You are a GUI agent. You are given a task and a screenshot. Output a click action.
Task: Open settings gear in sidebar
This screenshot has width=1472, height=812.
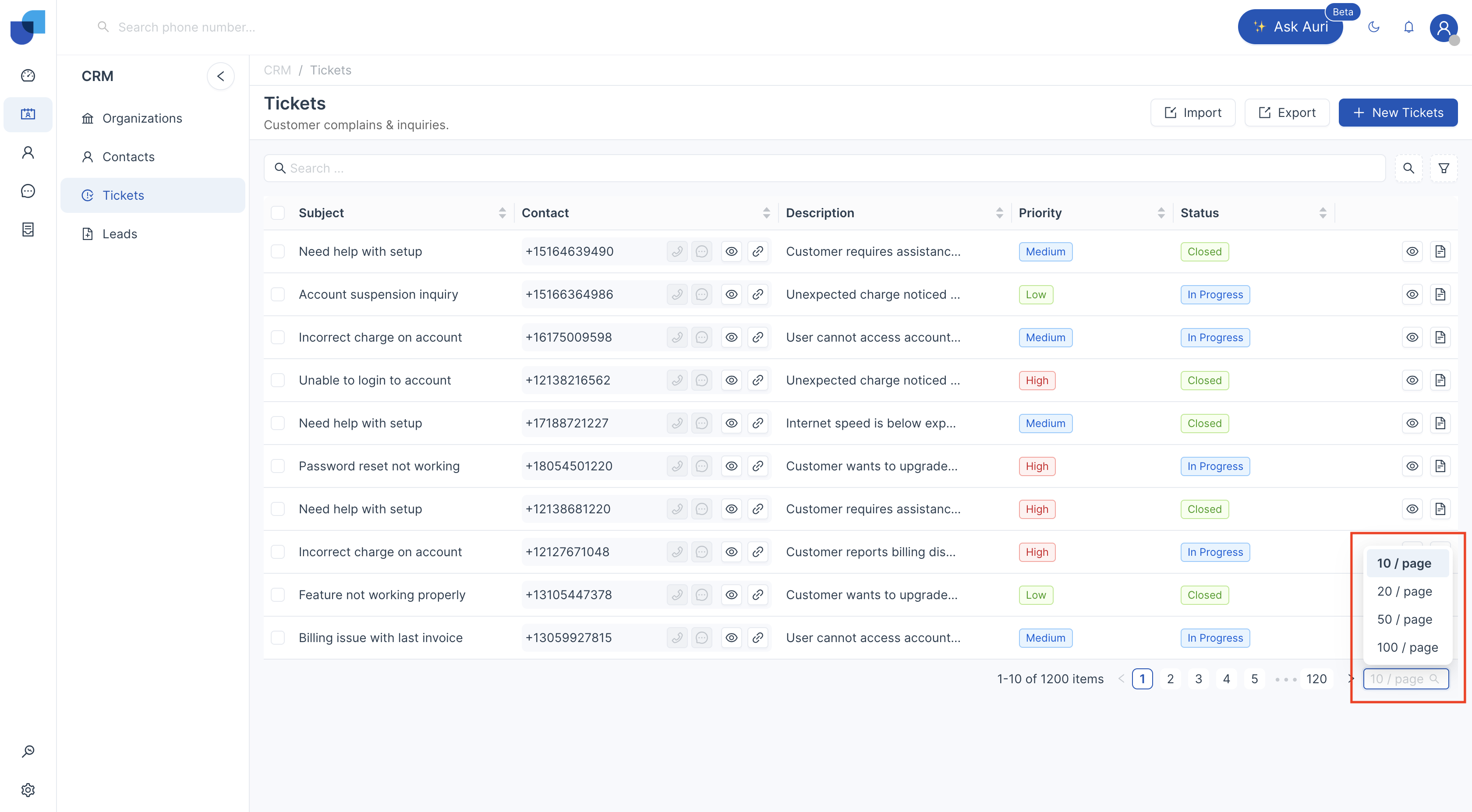point(28,790)
